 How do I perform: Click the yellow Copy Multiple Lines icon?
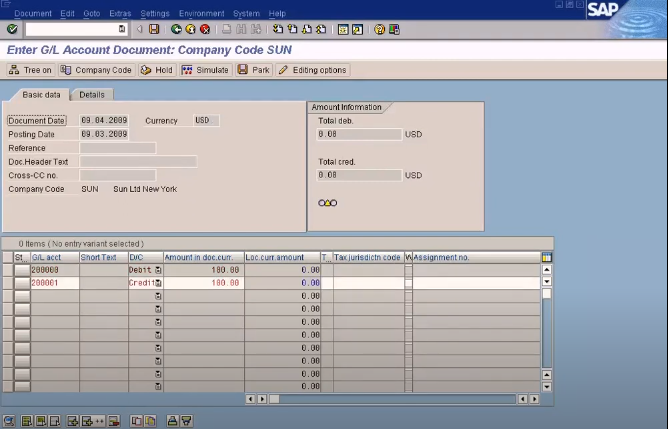coord(150,421)
